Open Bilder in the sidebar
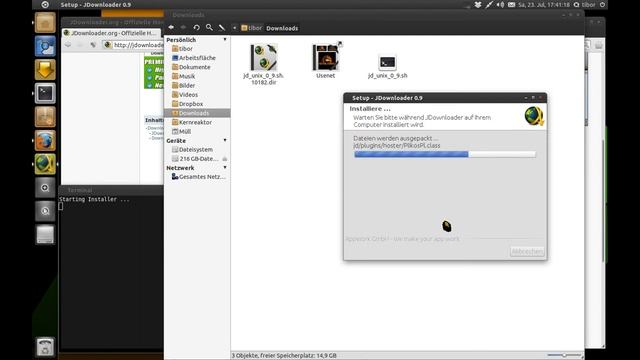Image resolution: width=640 pixels, height=360 pixels. [x=197, y=85]
